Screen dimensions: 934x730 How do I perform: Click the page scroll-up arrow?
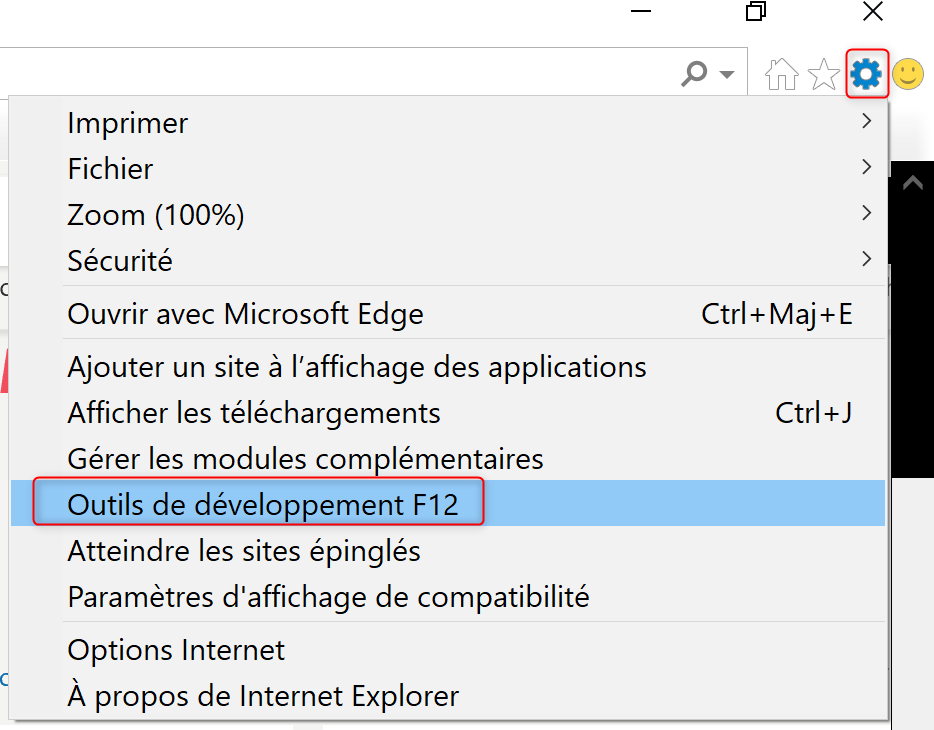click(913, 182)
